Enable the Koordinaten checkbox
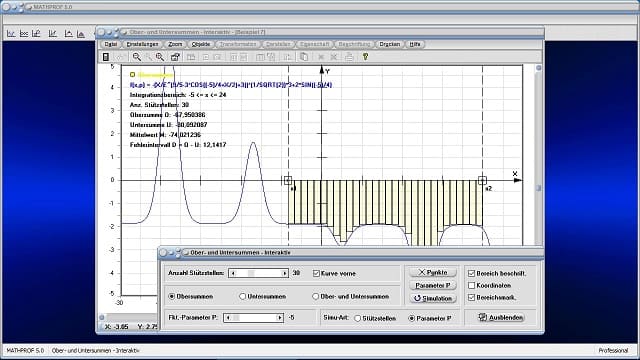The width and height of the screenshot is (640, 360). pyautogui.click(x=471, y=285)
